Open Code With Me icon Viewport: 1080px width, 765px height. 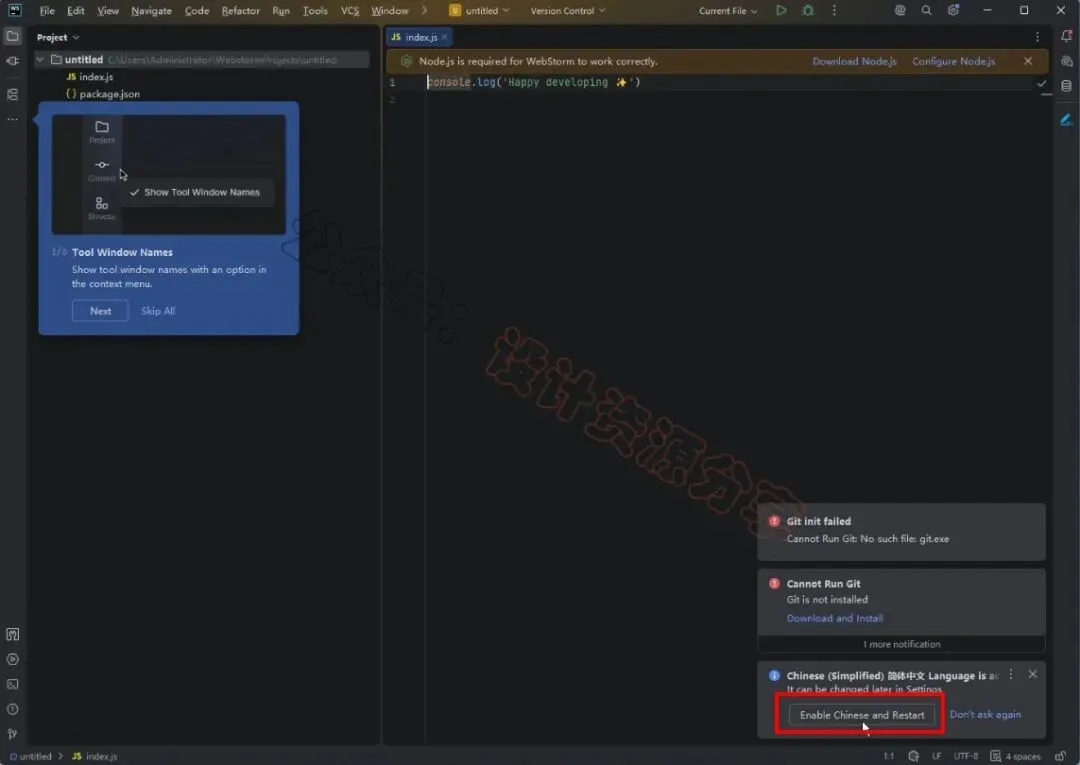click(x=900, y=10)
